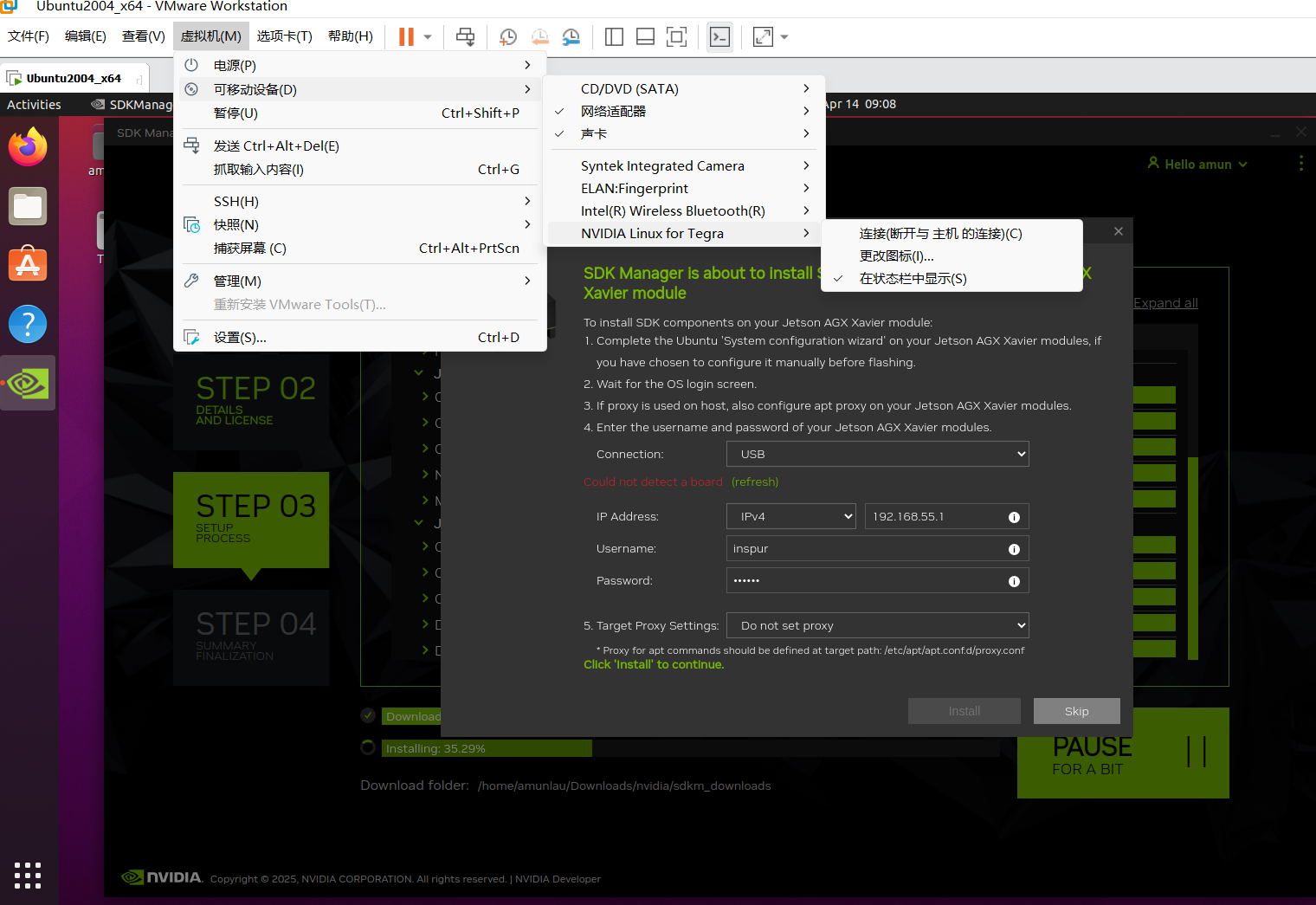
Task: Choose 发送 Ctrl+Alt+Del(E) from the menu
Action: [x=360, y=146]
